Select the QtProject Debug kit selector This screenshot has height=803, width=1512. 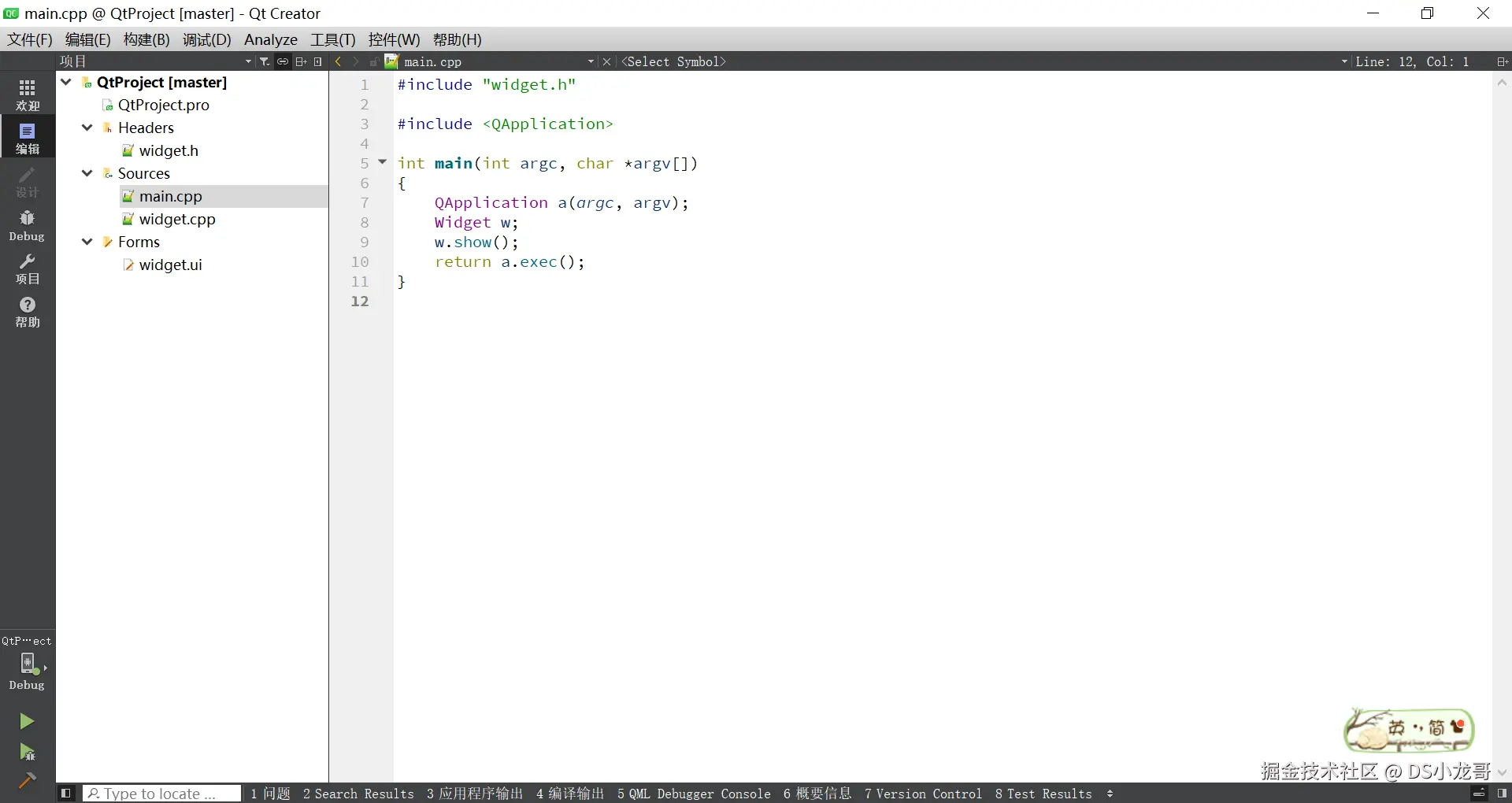pos(28,665)
